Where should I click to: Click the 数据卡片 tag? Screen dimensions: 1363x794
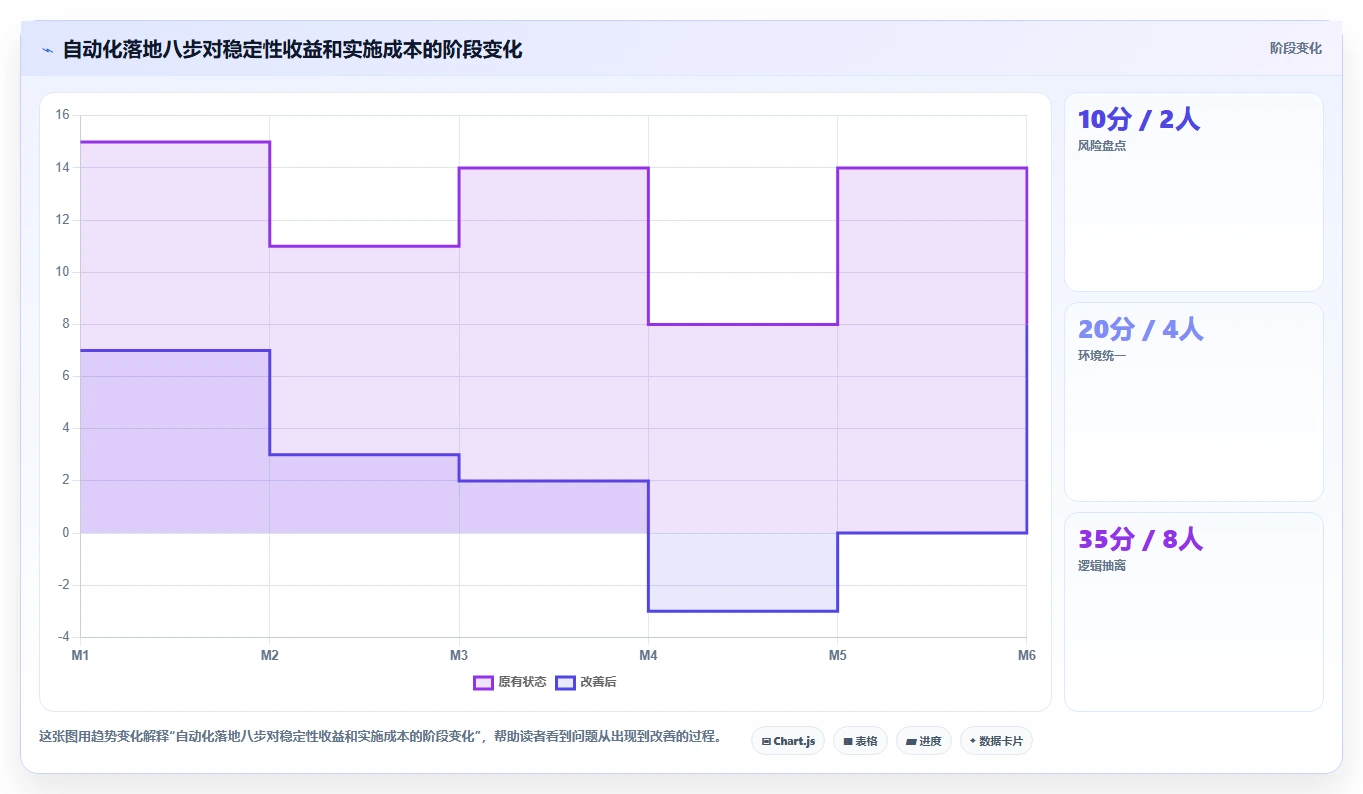(996, 741)
